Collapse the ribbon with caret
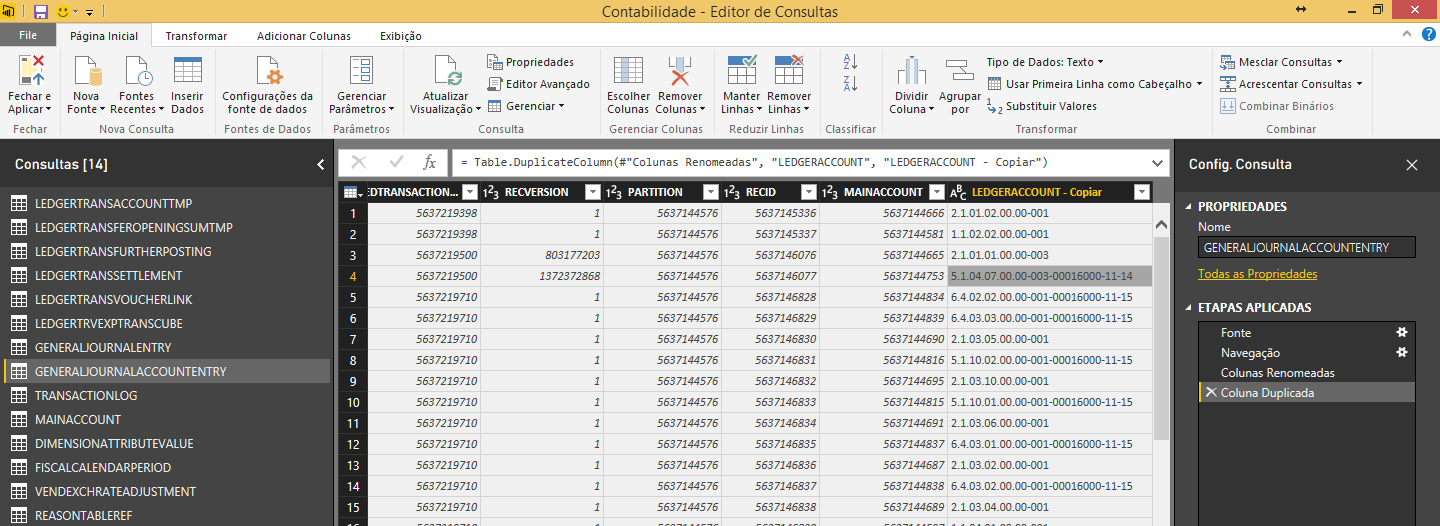The height and width of the screenshot is (526, 1440). coord(1409,35)
